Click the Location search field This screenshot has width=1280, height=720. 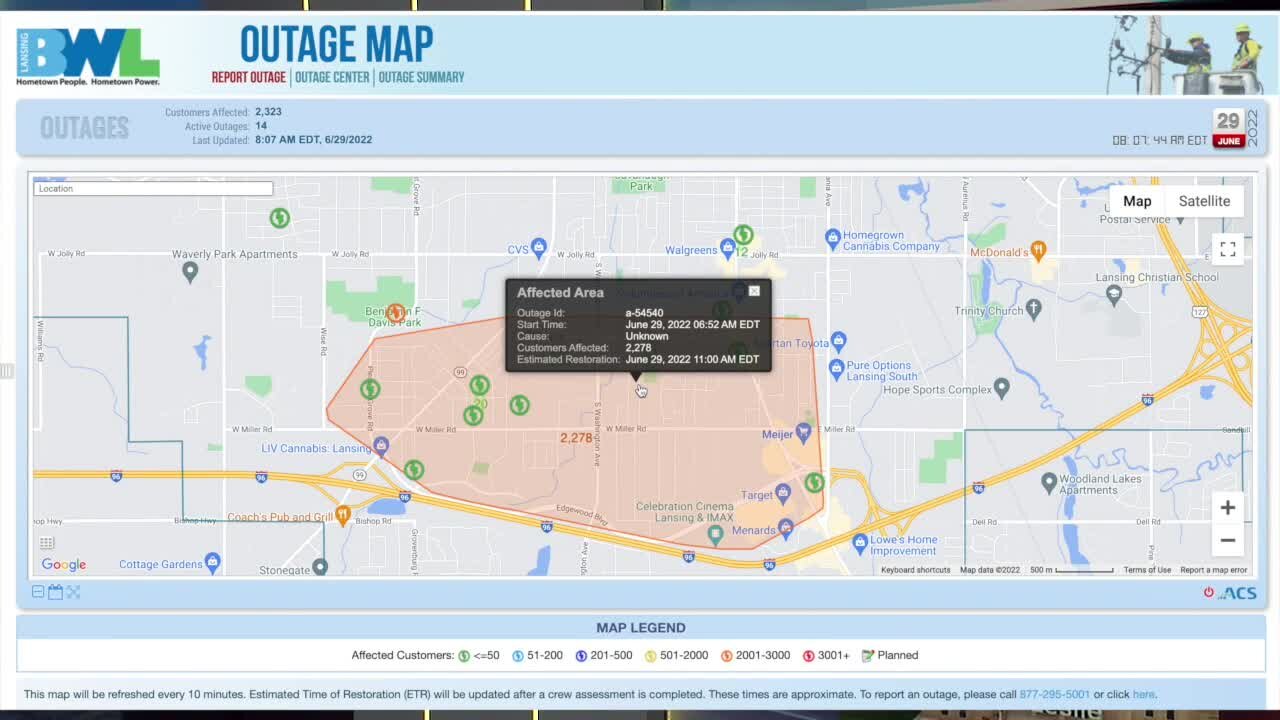[153, 188]
